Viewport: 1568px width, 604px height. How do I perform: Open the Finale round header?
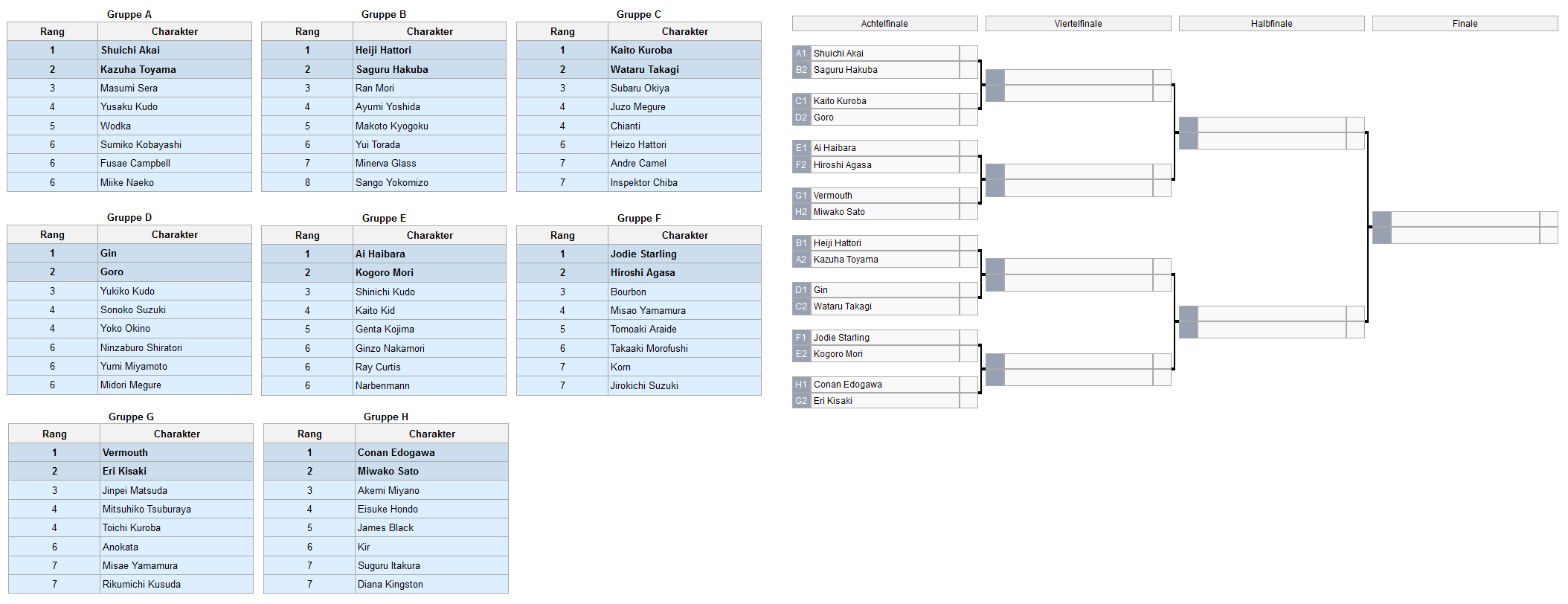tap(1465, 24)
